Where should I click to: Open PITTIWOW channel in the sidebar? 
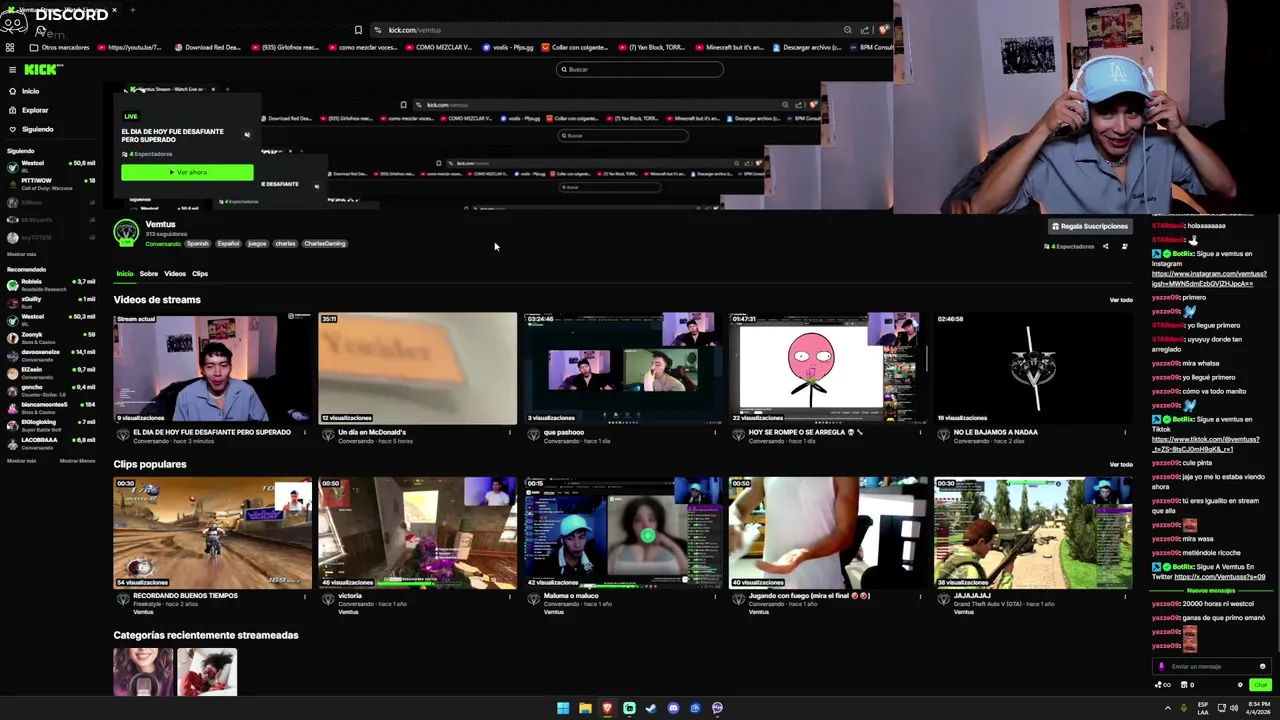click(50, 183)
